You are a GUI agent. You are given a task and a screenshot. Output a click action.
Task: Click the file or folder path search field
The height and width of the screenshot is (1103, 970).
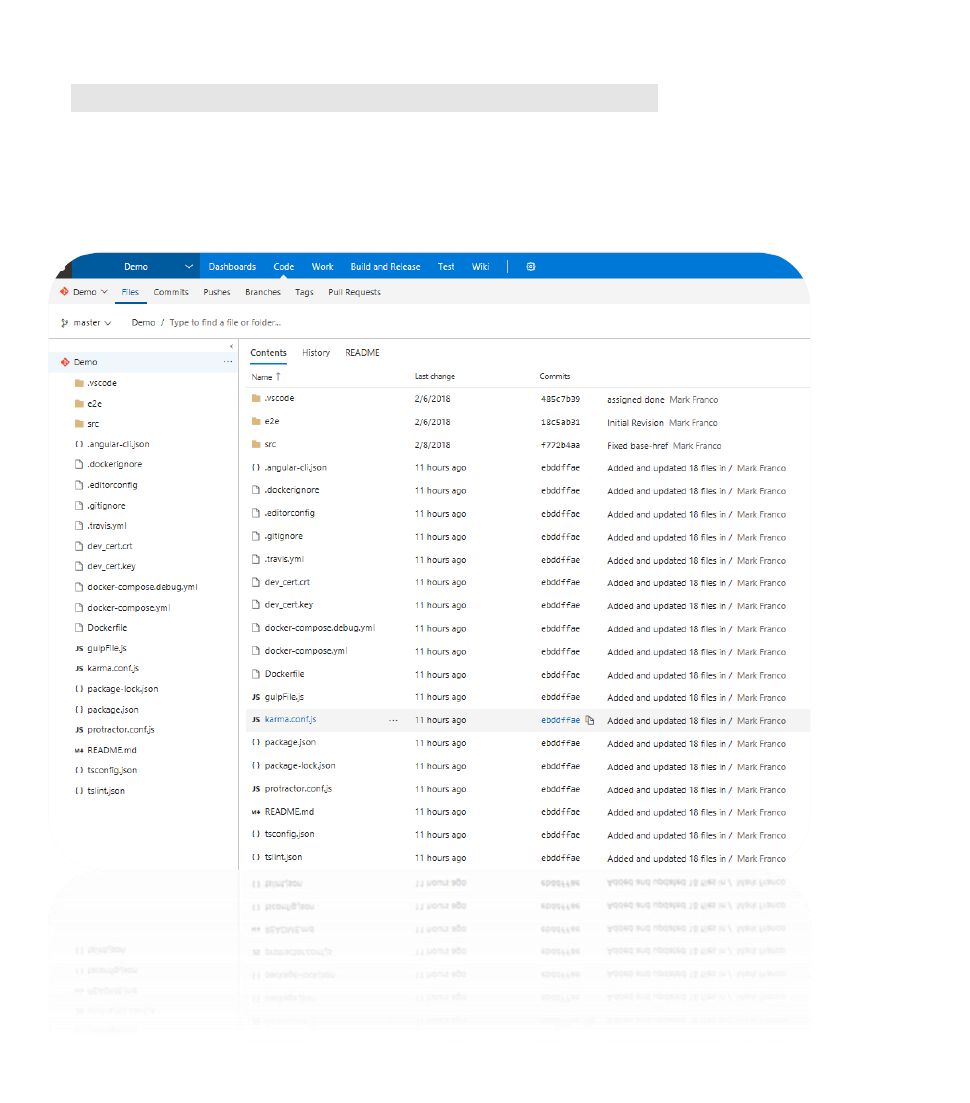pyautogui.click(x=225, y=323)
